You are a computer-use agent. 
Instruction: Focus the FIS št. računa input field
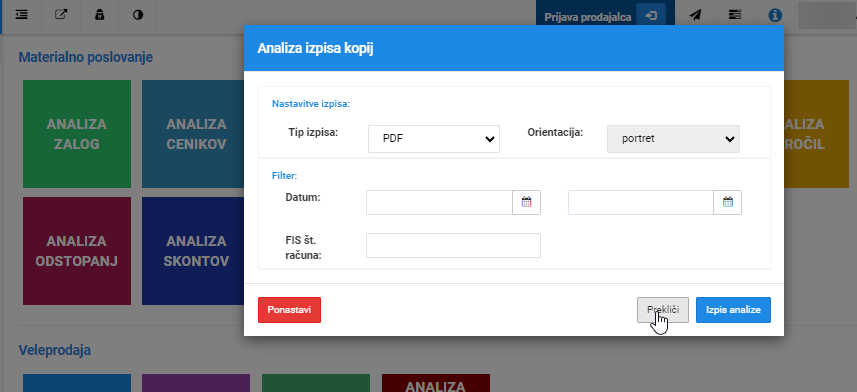[x=453, y=245]
